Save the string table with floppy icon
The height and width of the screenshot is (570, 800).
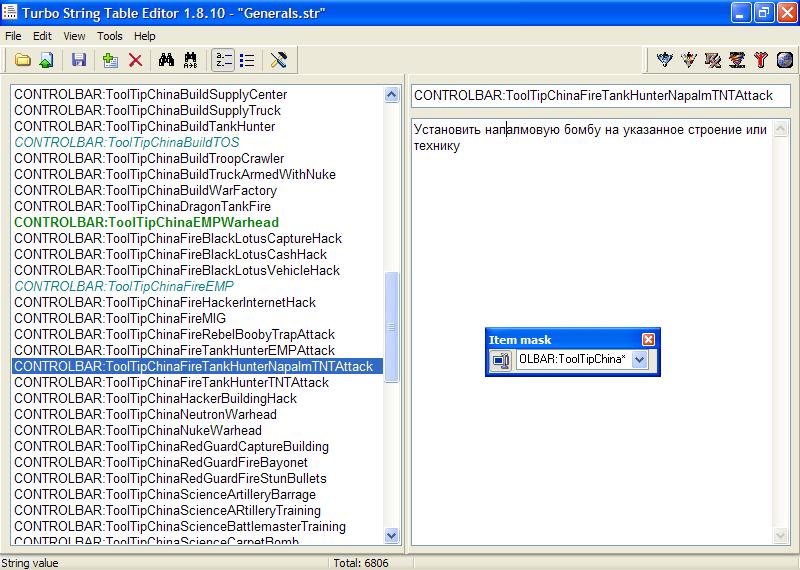[x=79, y=60]
